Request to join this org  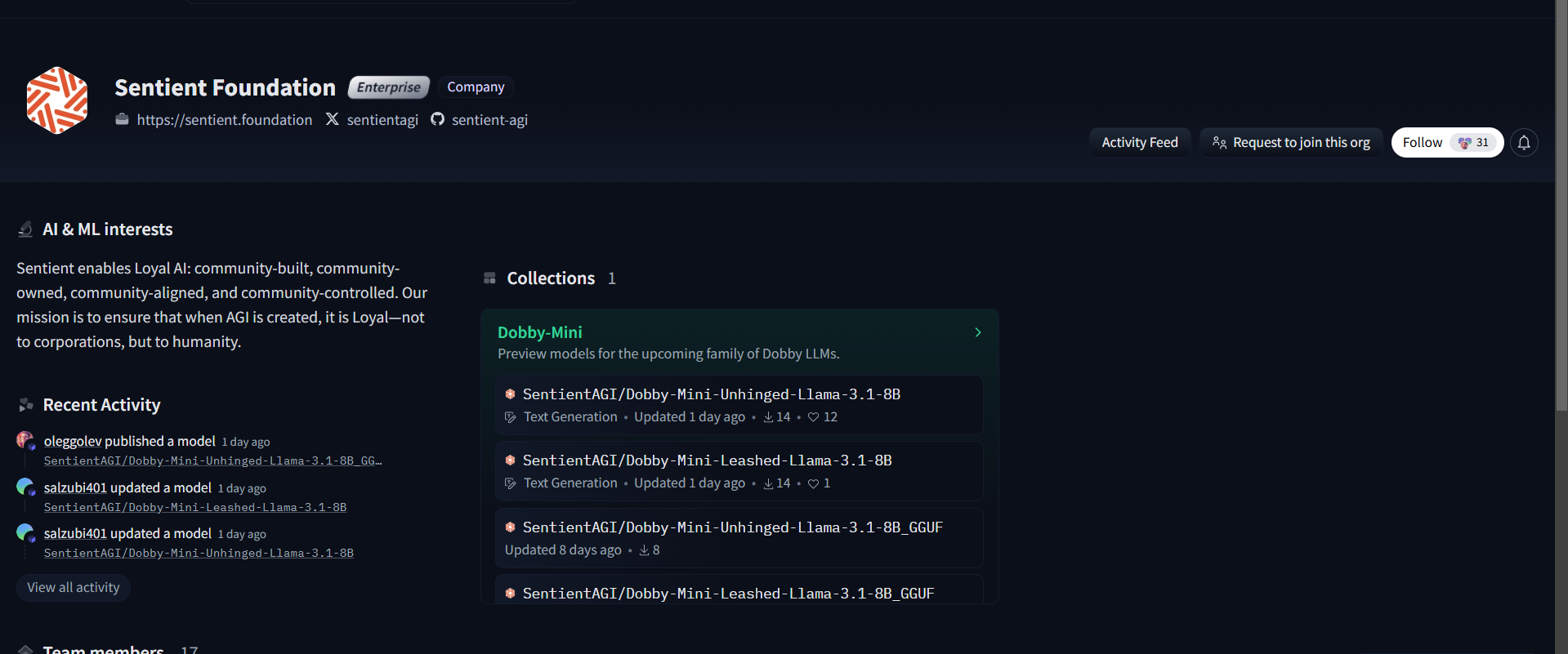pos(1291,142)
